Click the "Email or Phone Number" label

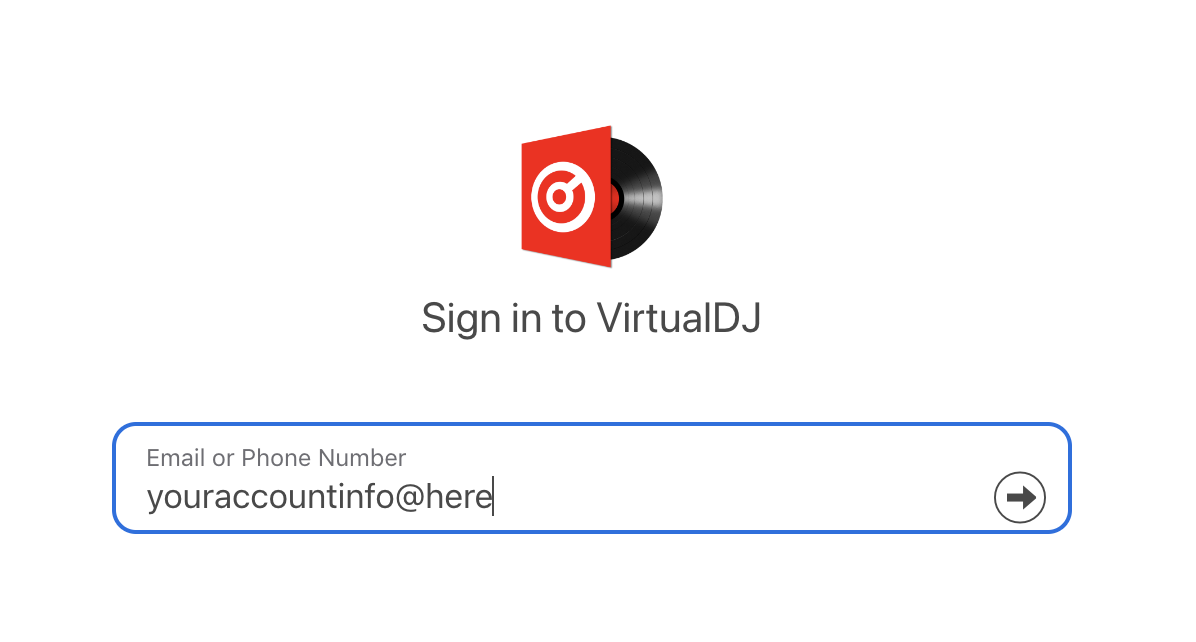[276, 457]
